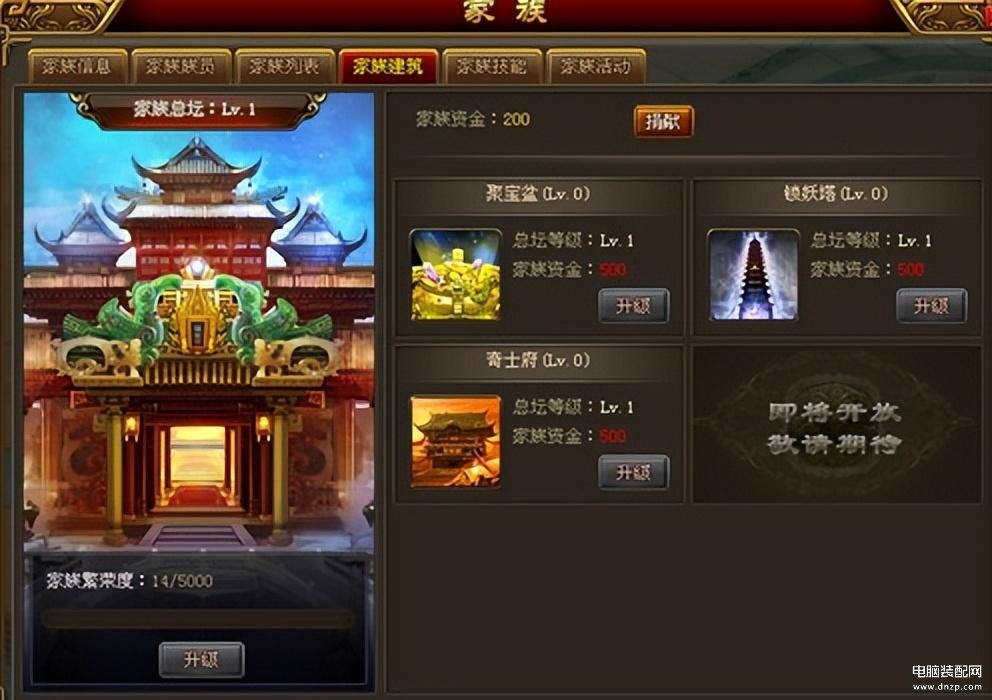Upgrade the 镇妖塔 building

(x=931, y=306)
